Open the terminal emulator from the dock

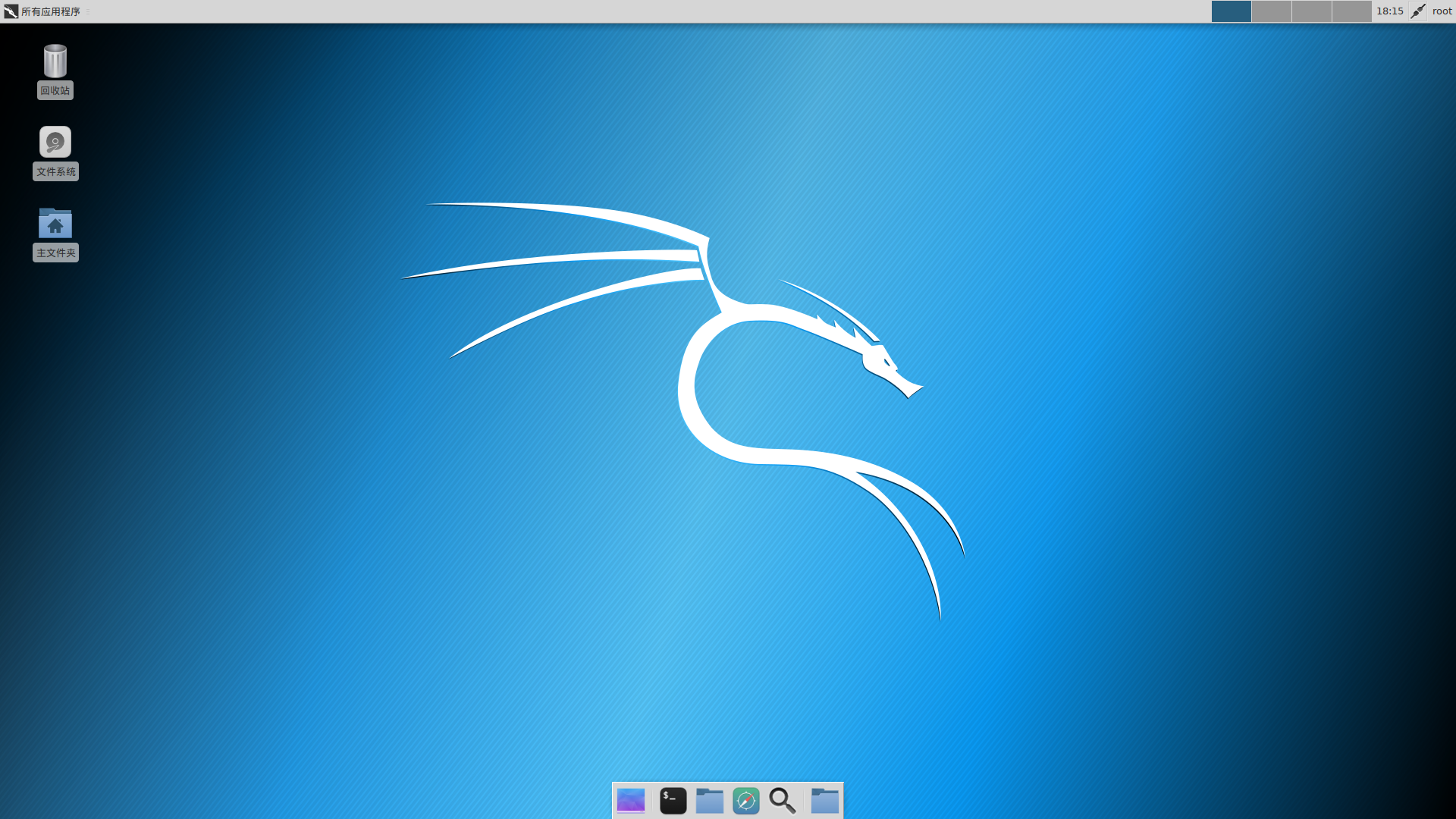[x=673, y=801]
